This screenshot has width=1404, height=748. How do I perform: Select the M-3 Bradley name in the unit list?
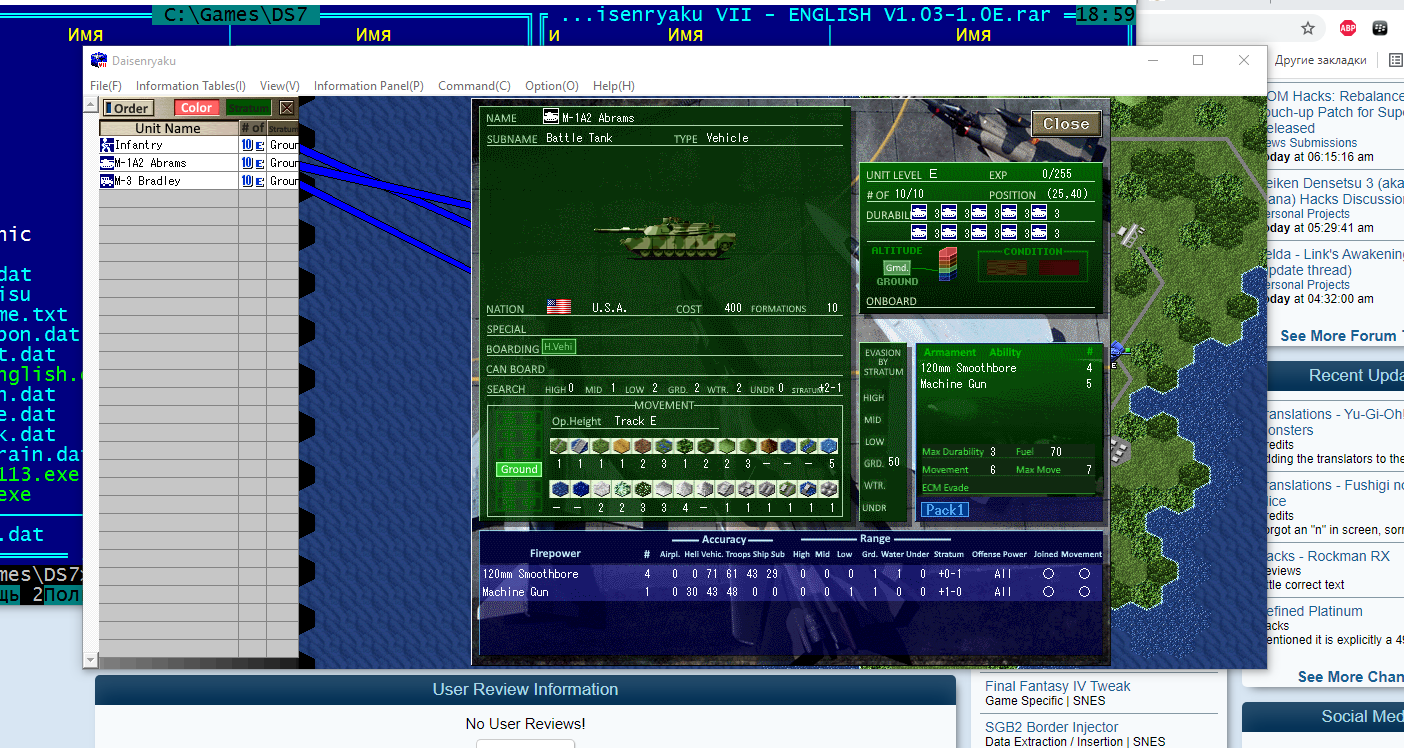(148, 181)
